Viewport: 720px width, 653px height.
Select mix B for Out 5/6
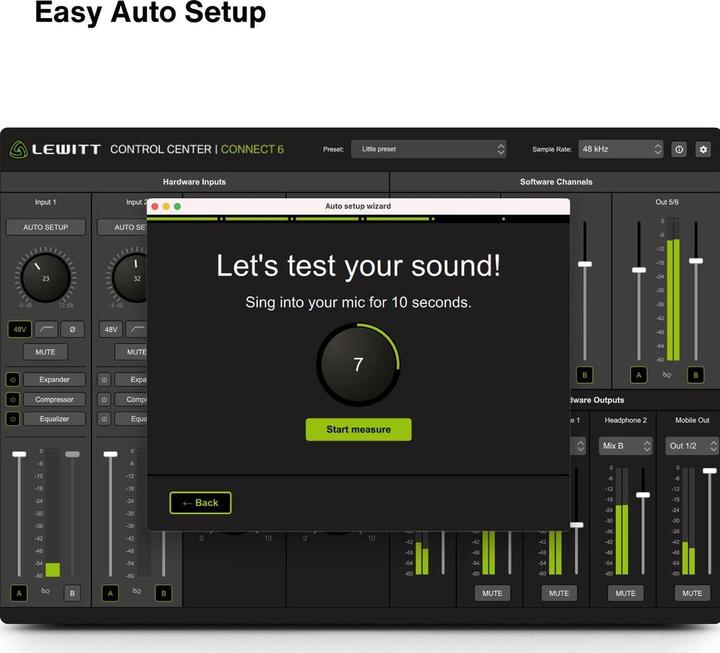tap(696, 375)
